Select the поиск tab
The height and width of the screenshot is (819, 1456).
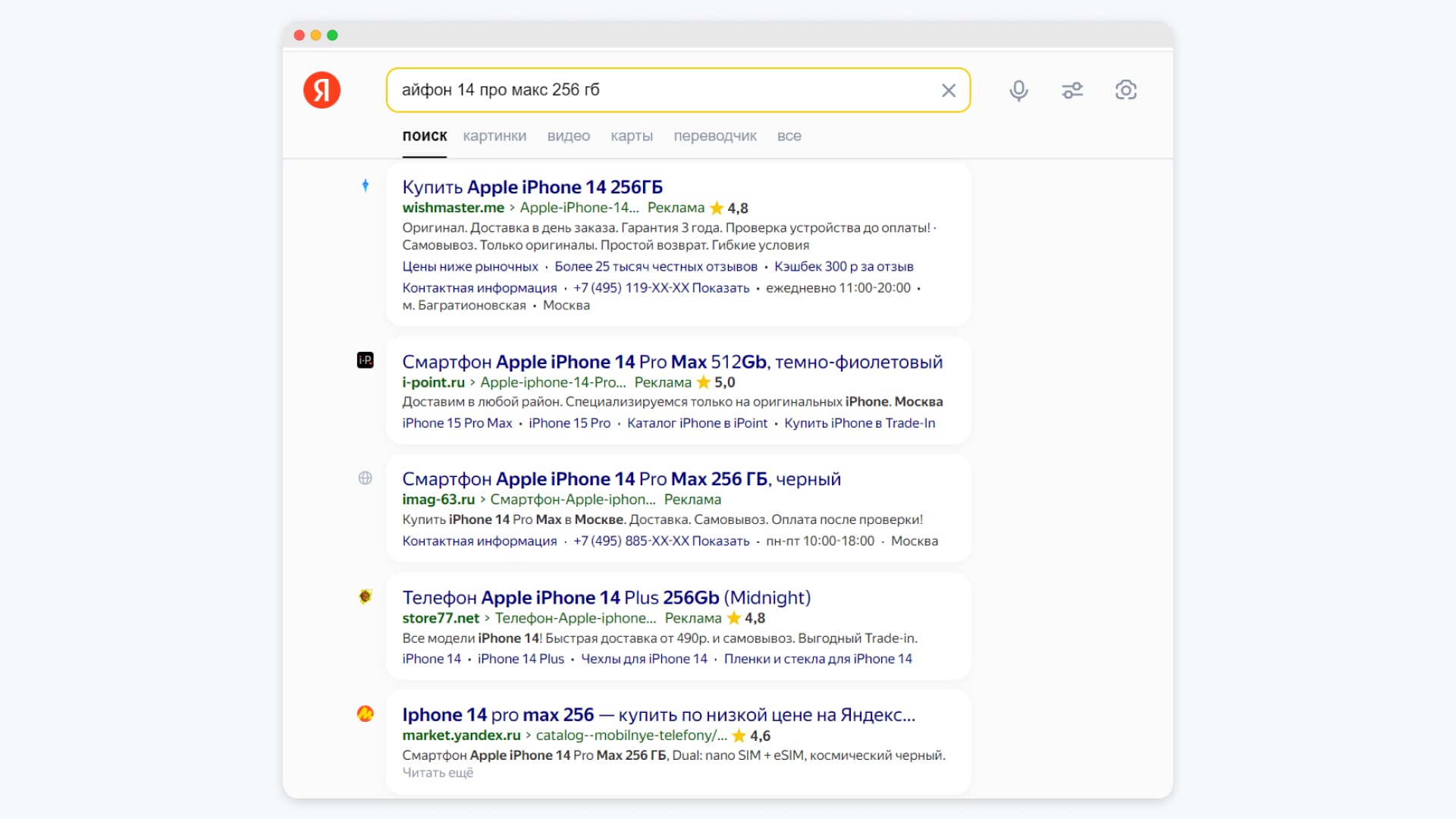point(425,136)
